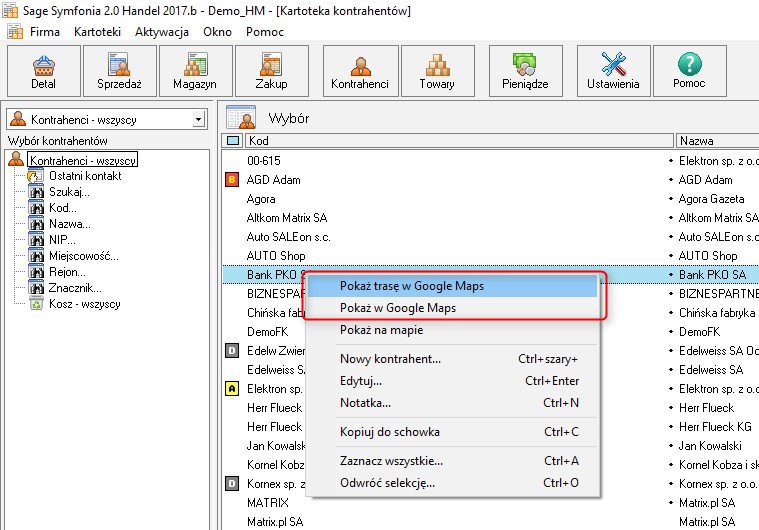The height and width of the screenshot is (530, 759).
Task: Click the D marker beside Edelw Zwier
Action: 232,350
